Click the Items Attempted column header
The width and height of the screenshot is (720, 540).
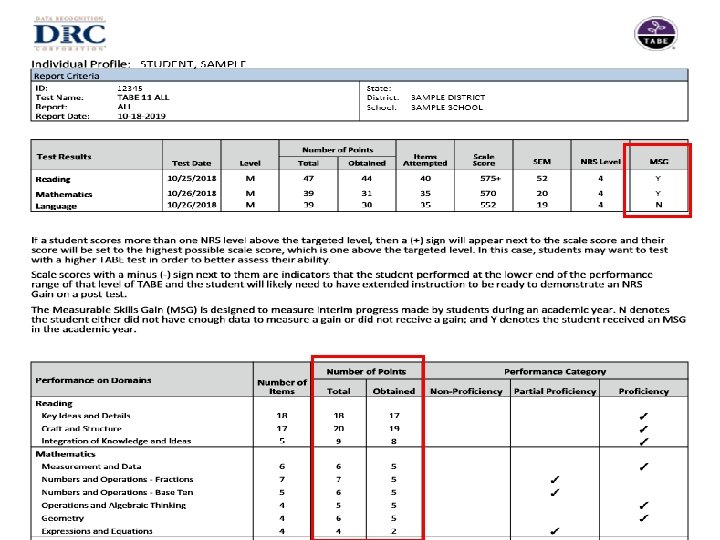(425, 159)
